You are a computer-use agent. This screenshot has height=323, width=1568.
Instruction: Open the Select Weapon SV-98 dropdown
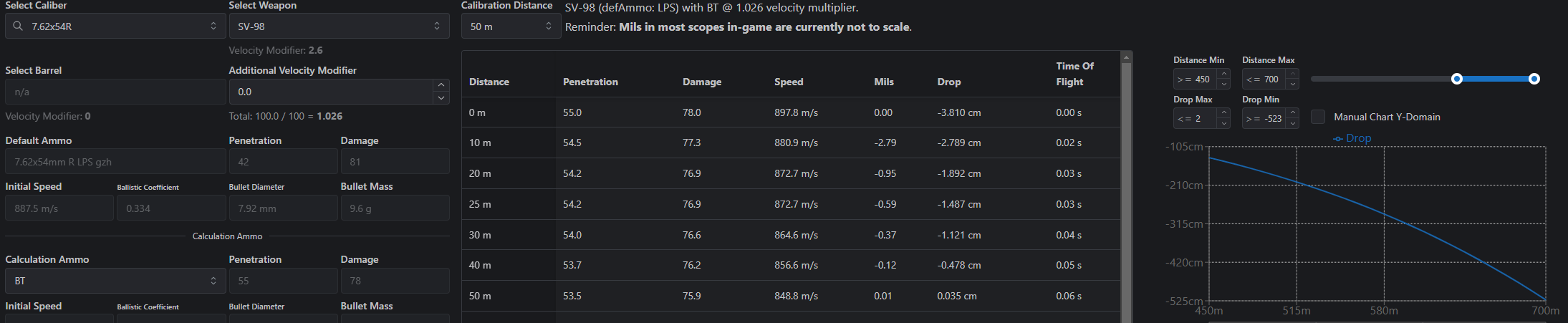(339, 26)
